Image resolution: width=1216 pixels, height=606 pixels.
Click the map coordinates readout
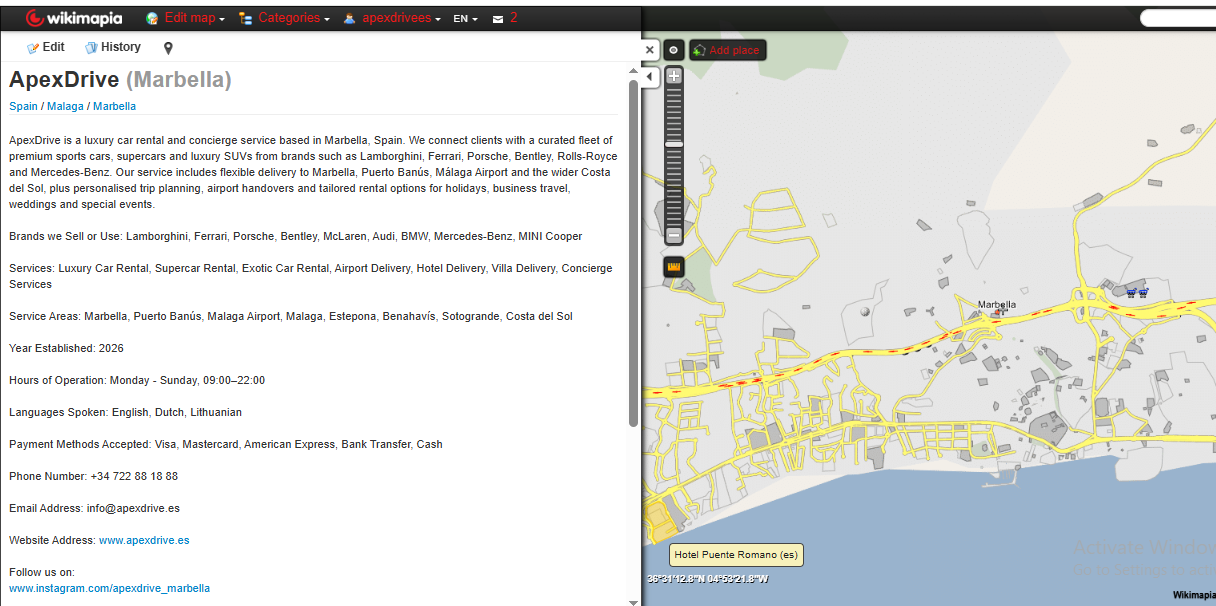click(707, 579)
